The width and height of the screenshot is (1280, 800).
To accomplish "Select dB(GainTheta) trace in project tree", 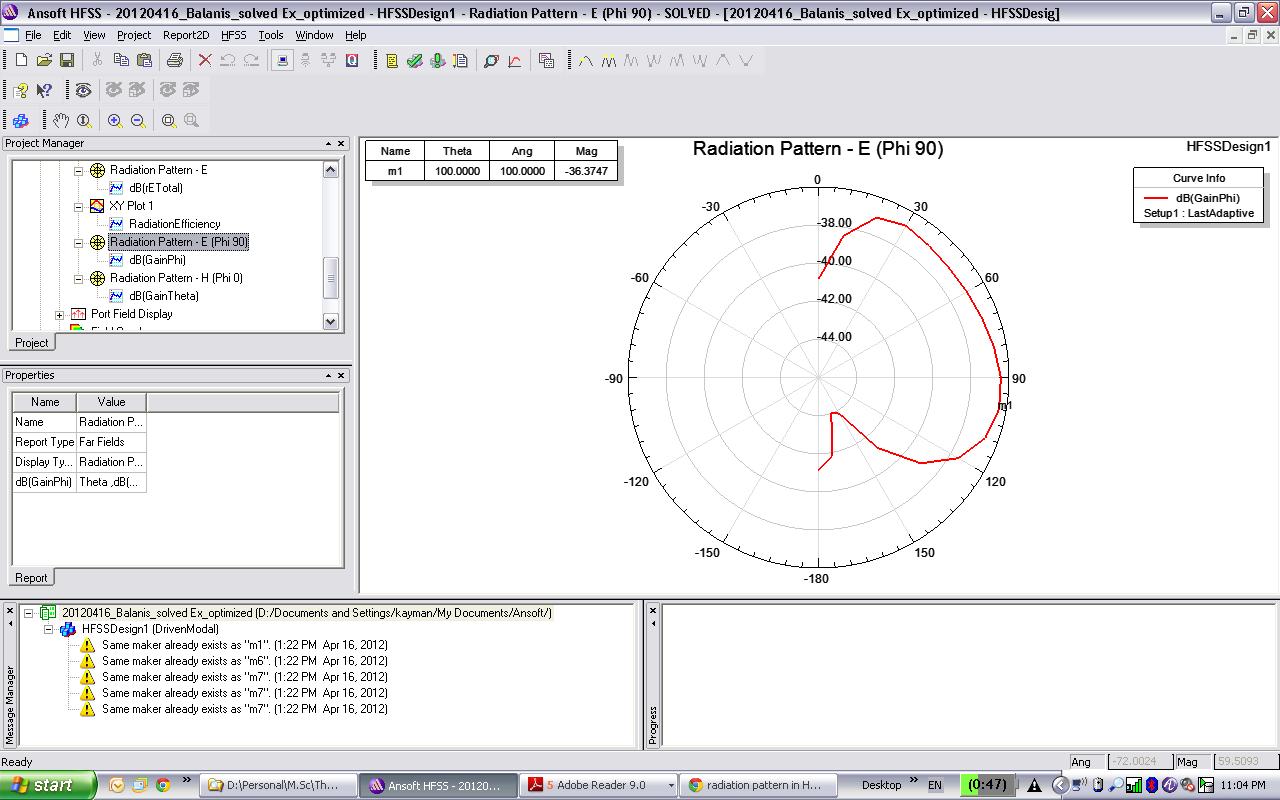I will 164,296.
